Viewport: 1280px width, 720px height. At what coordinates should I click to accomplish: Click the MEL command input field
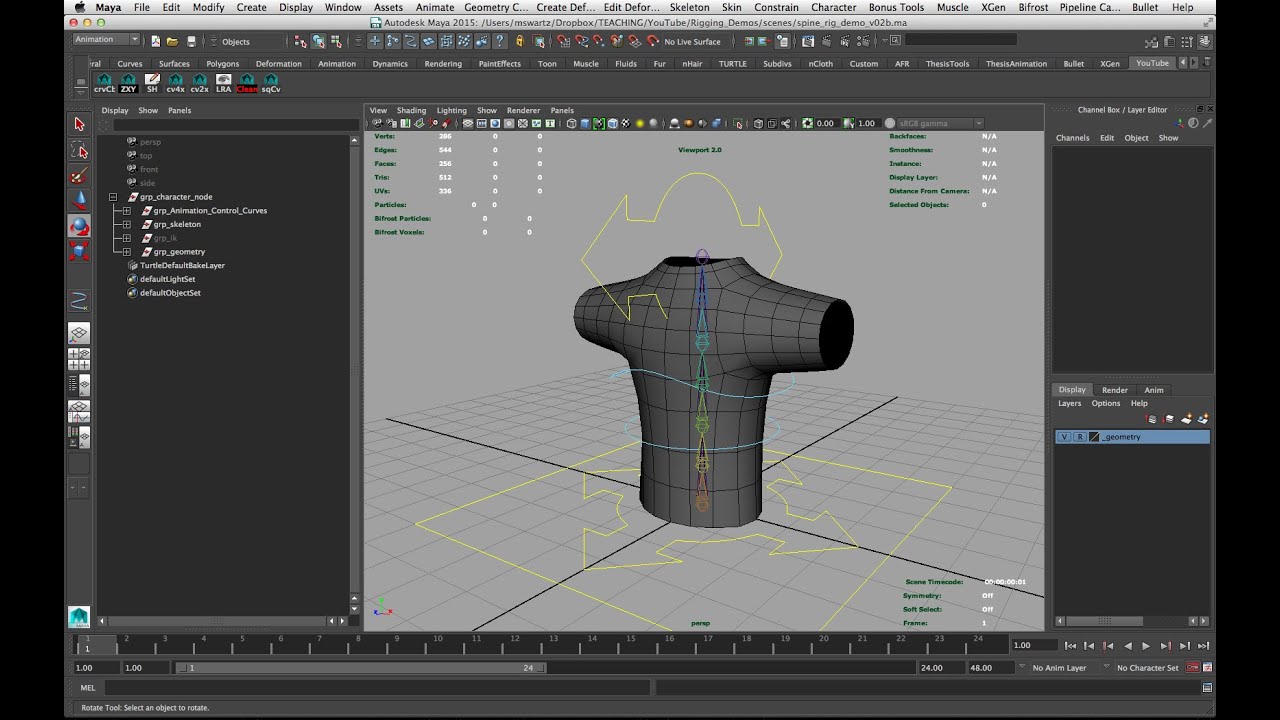coord(377,688)
